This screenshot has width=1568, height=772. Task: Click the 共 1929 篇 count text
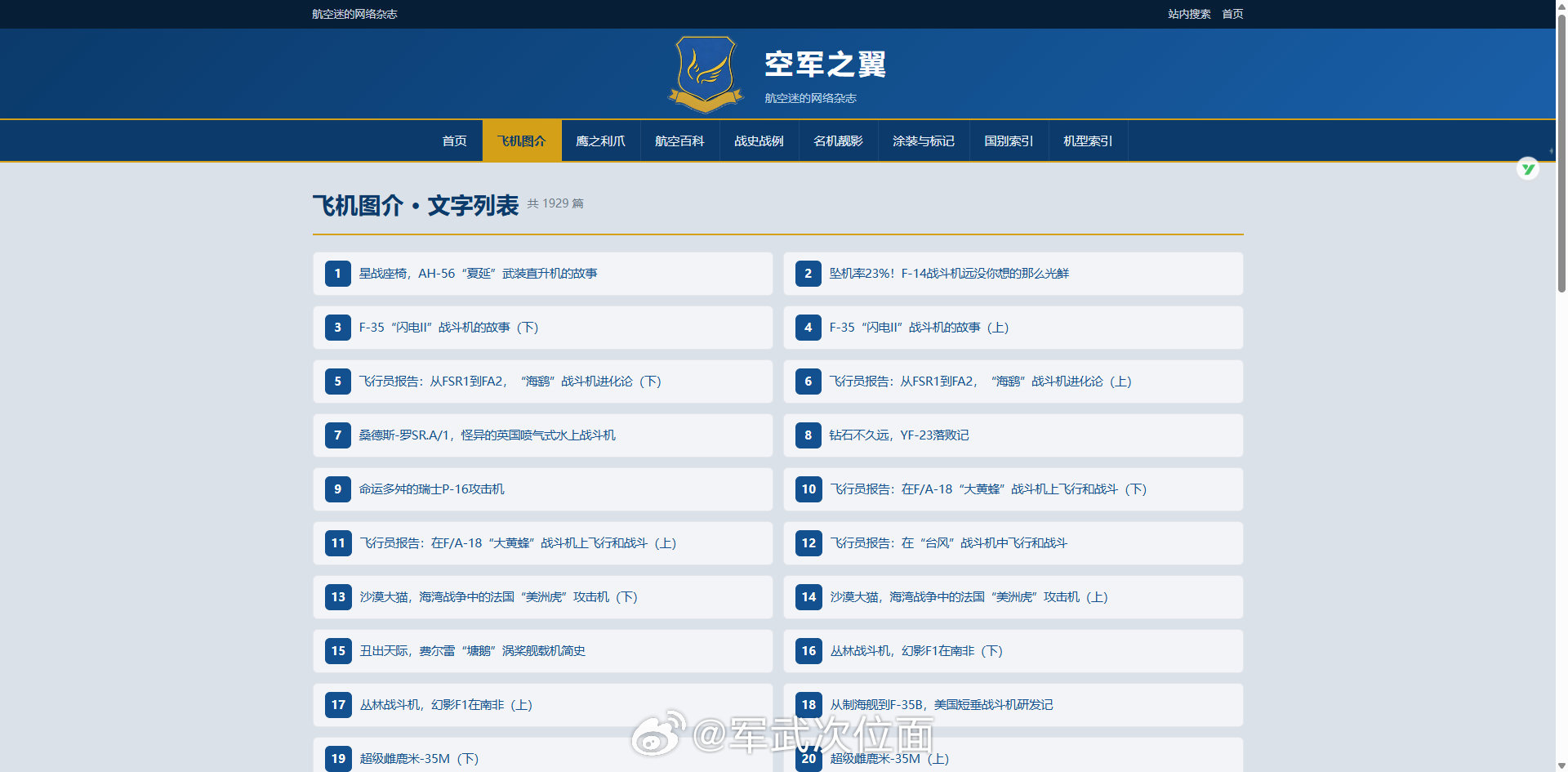tap(555, 203)
